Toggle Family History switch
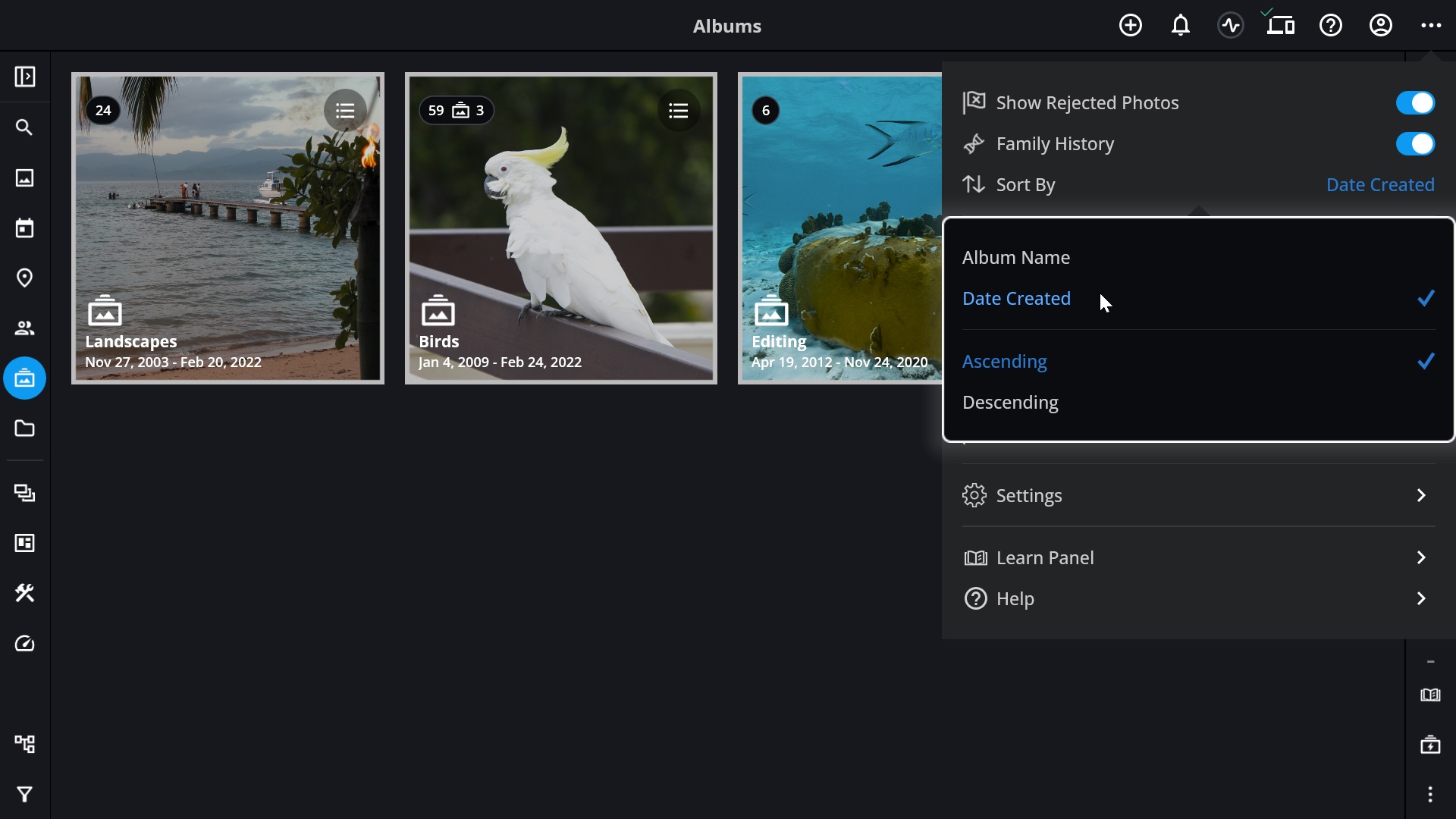The image size is (1456, 819). click(x=1415, y=143)
